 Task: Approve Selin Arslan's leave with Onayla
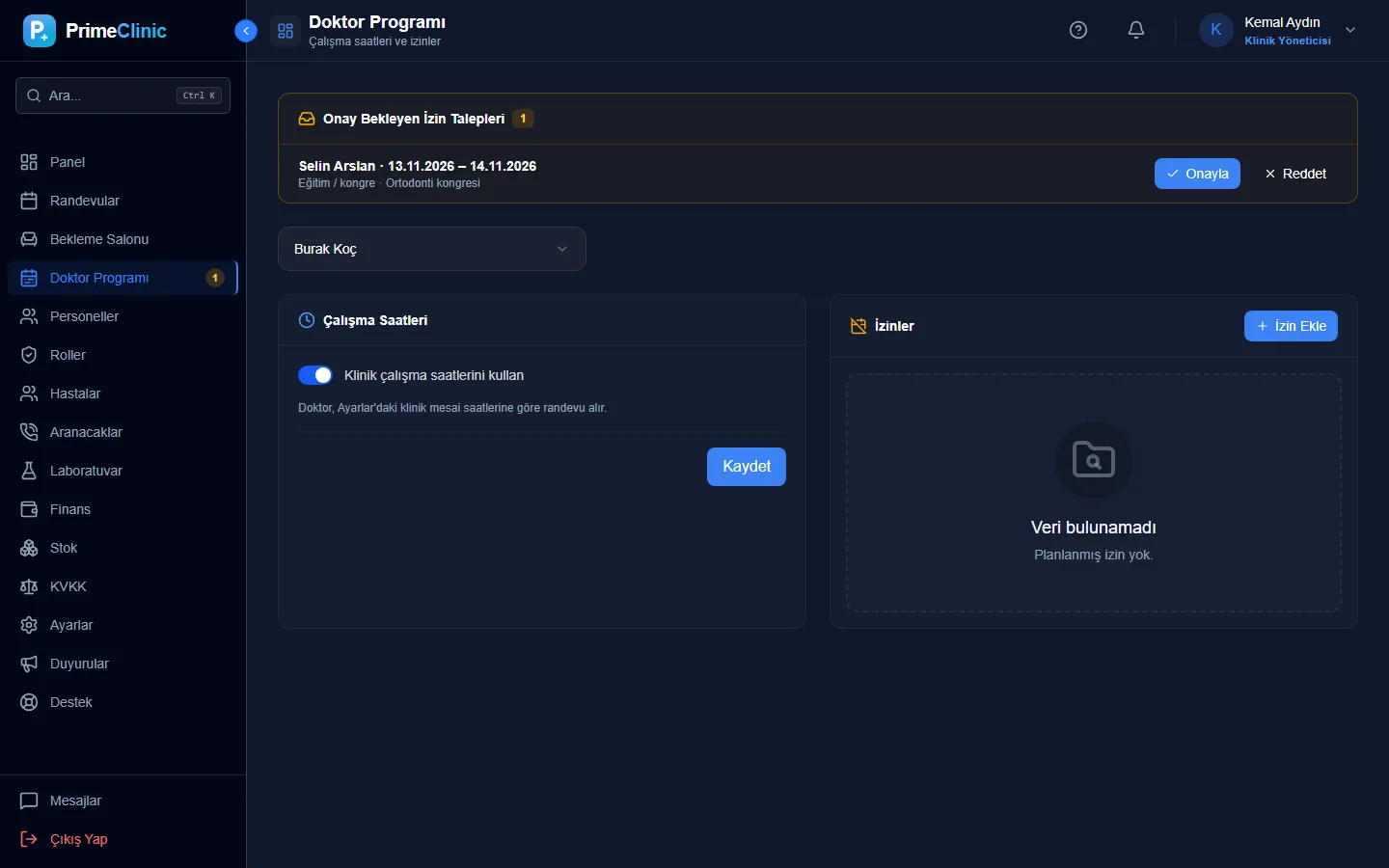point(1197,174)
